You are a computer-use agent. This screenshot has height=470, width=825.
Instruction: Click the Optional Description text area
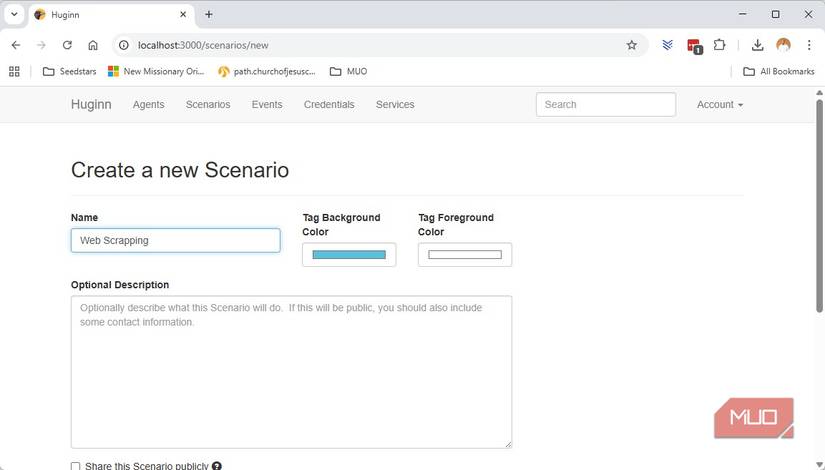291,372
